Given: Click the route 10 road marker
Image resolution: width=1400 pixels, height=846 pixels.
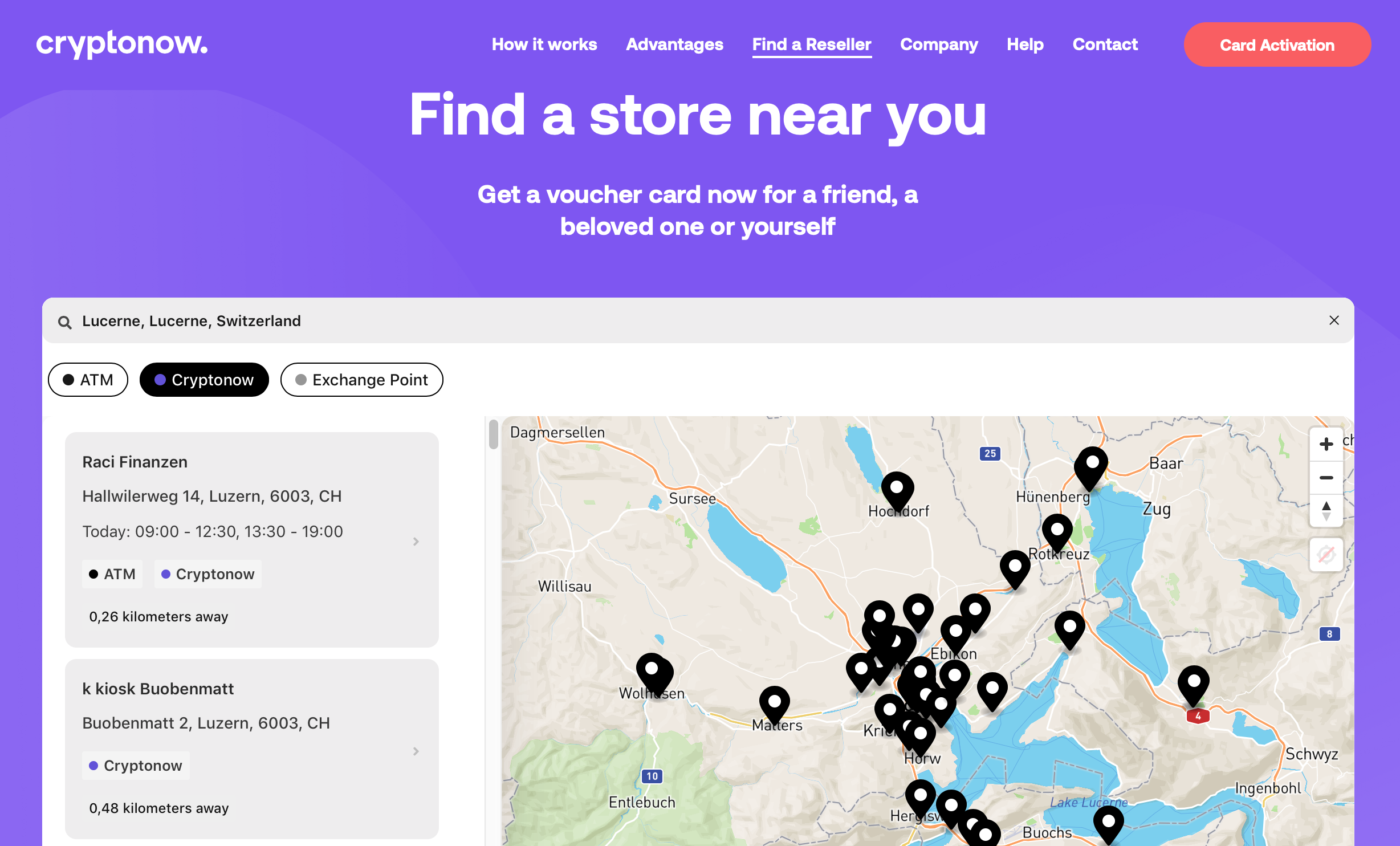Looking at the screenshot, I should (652, 776).
